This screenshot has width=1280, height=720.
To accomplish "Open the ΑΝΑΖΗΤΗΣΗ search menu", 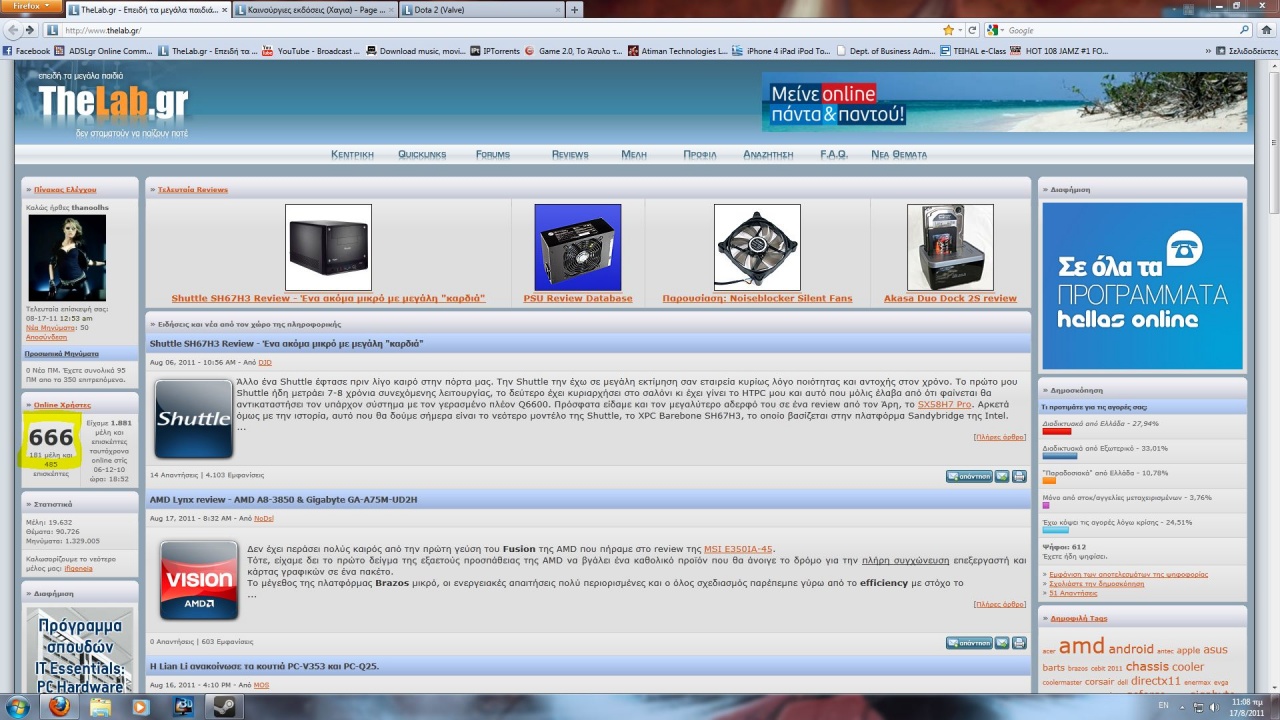I will point(768,154).
